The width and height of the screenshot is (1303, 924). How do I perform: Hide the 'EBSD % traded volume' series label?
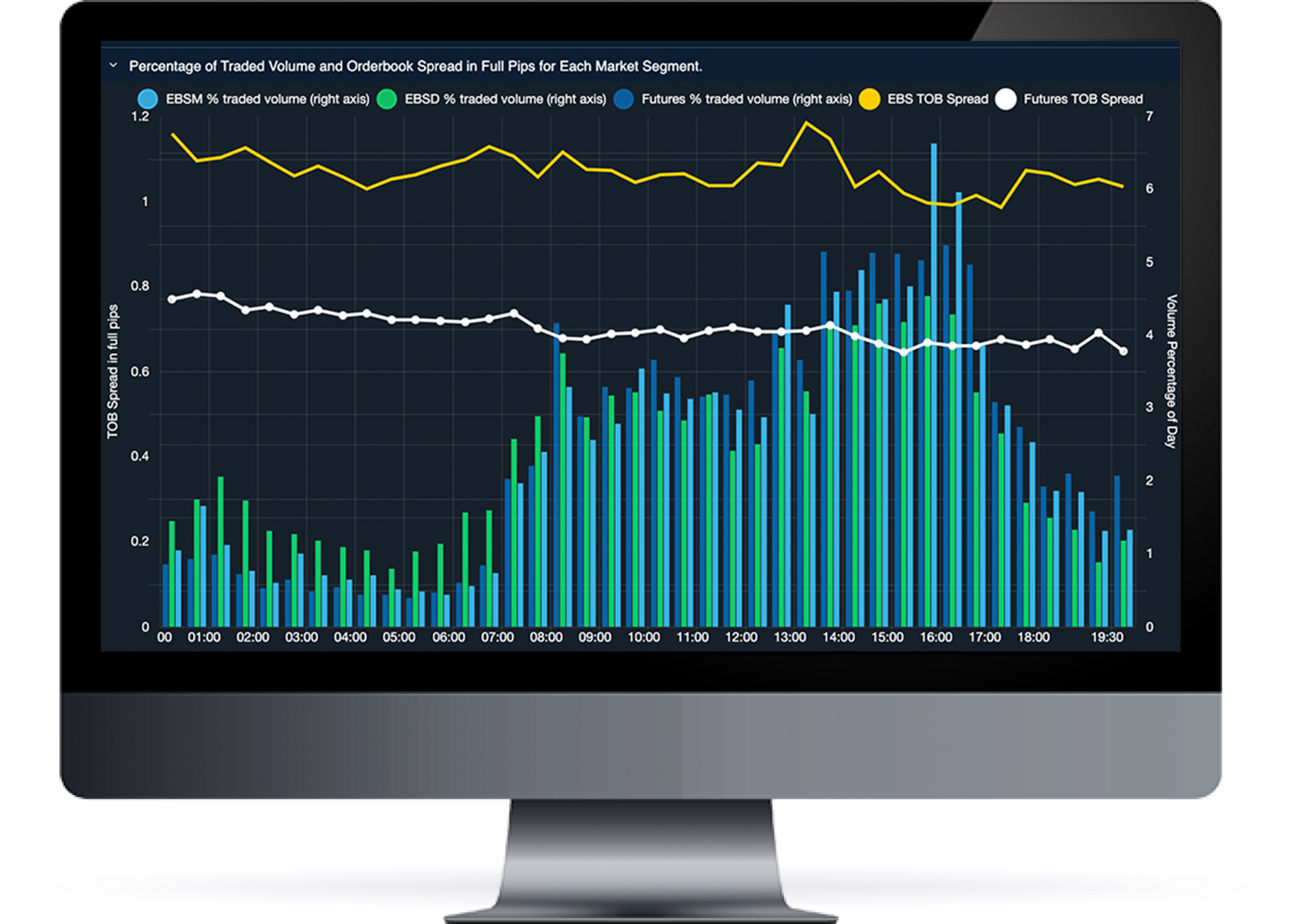[x=505, y=99]
